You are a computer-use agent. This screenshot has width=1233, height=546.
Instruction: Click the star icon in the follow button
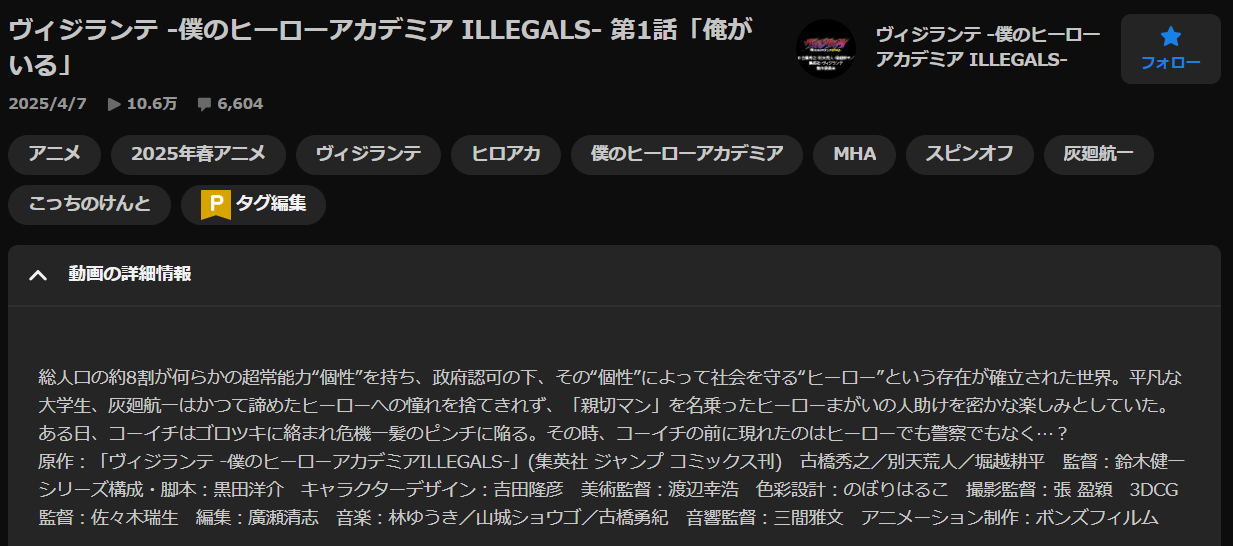point(1171,37)
